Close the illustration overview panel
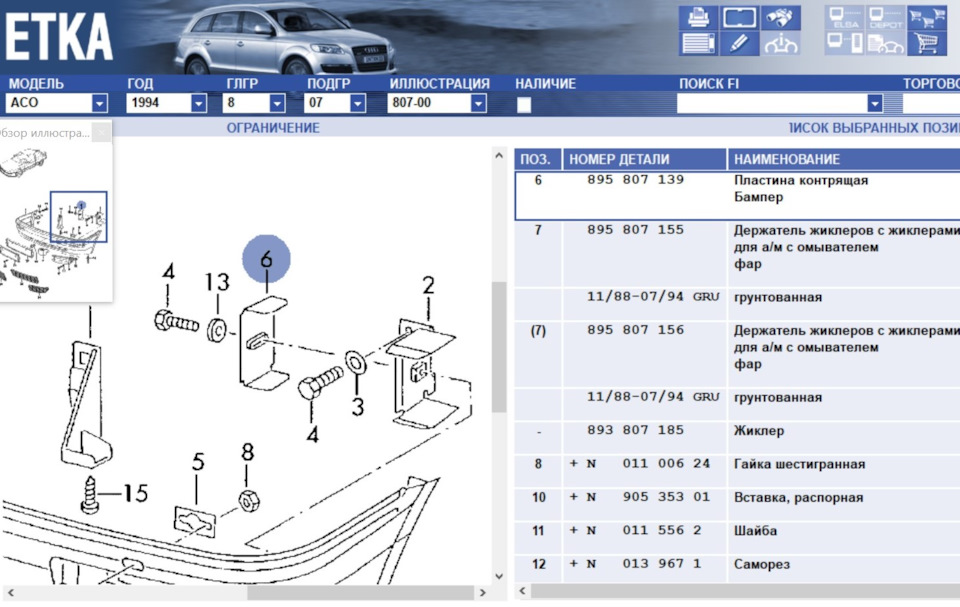 pos(102,132)
